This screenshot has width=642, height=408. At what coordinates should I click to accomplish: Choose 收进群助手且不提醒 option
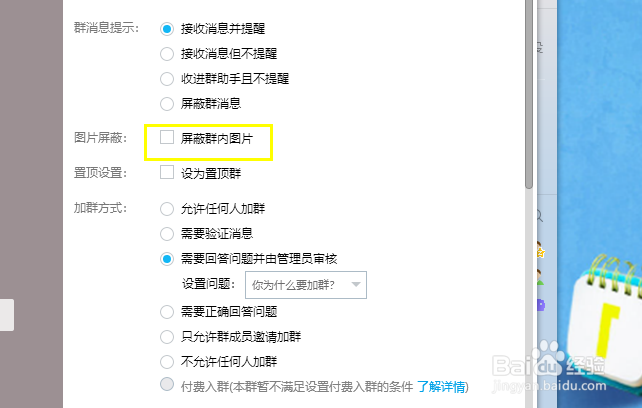click(167, 79)
